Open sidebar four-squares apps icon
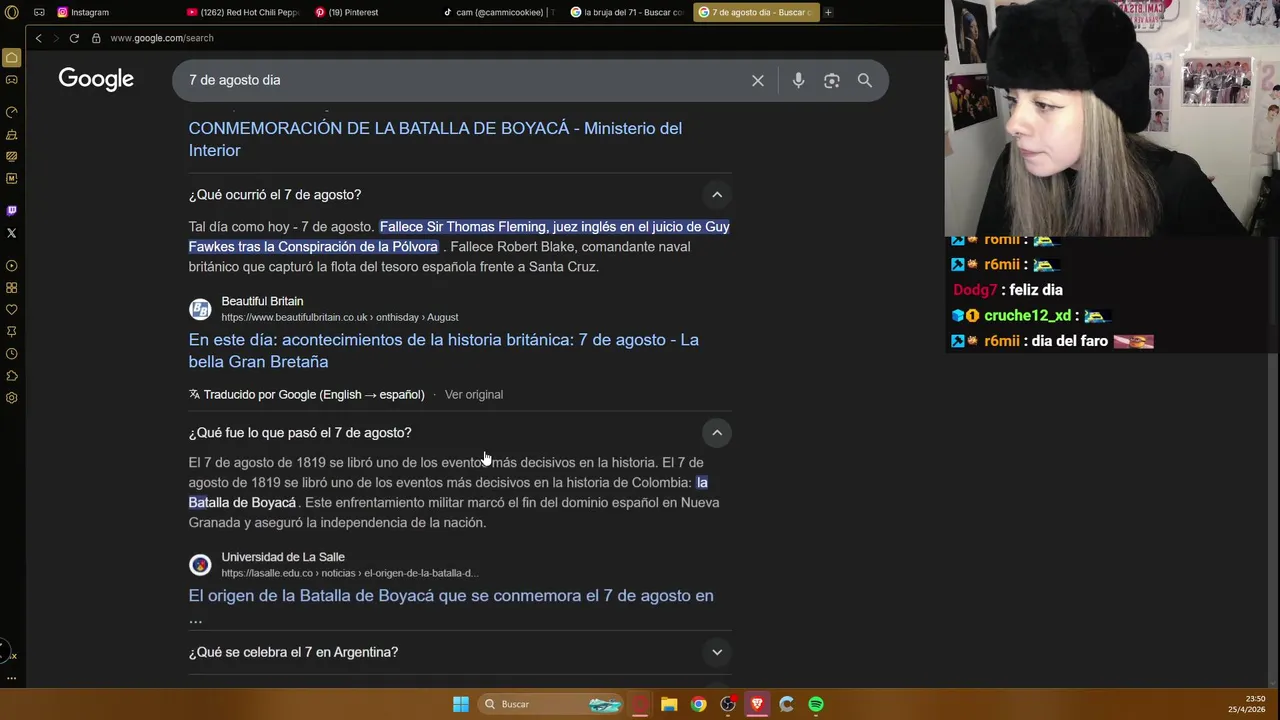1280x720 pixels. coord(12,288)
